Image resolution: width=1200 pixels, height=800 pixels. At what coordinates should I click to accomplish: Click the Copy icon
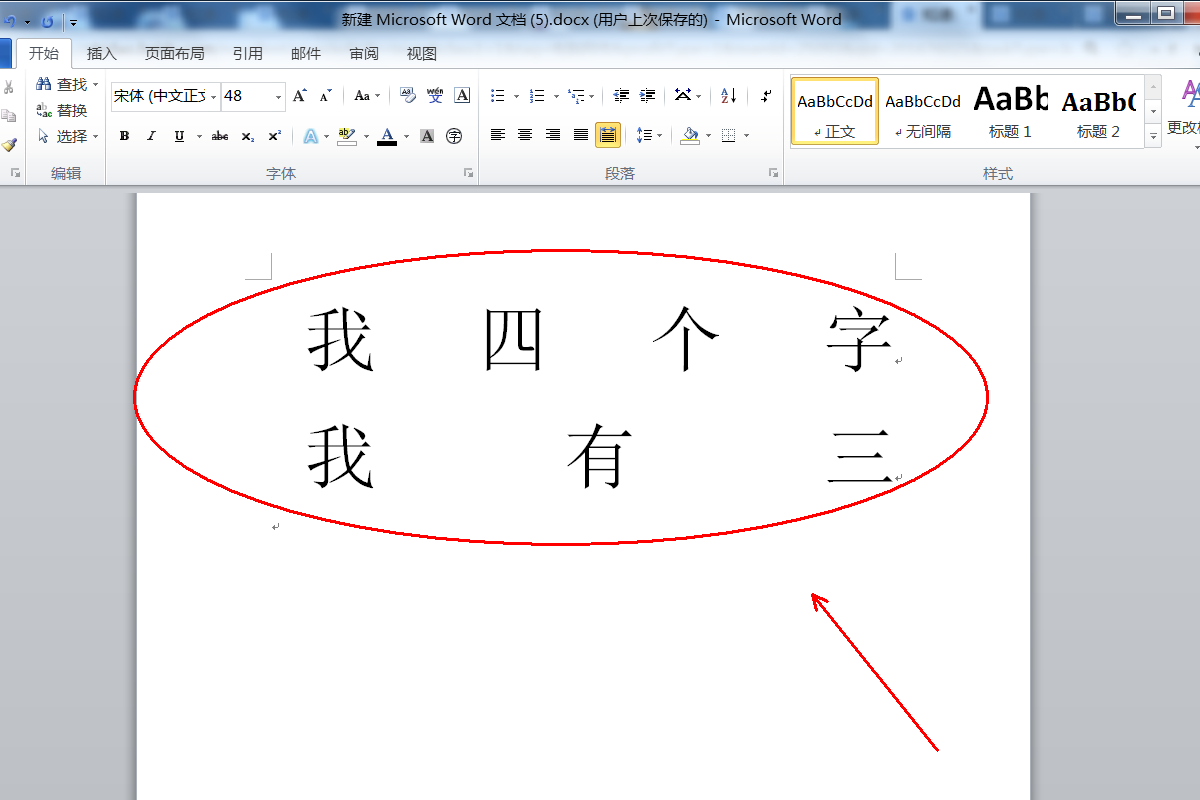coord(9,116)
